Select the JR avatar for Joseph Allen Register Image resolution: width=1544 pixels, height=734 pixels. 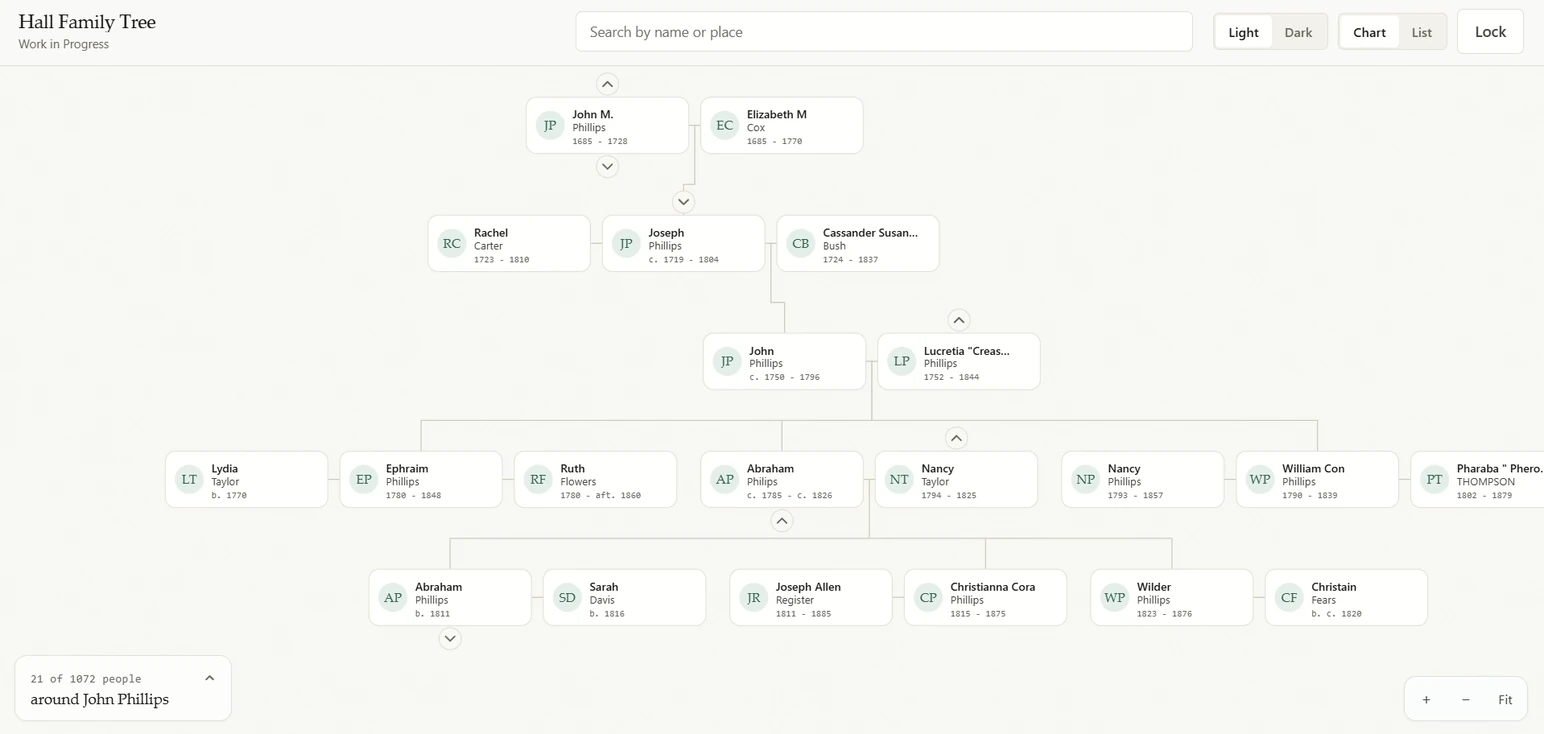(x=754, y=597)
